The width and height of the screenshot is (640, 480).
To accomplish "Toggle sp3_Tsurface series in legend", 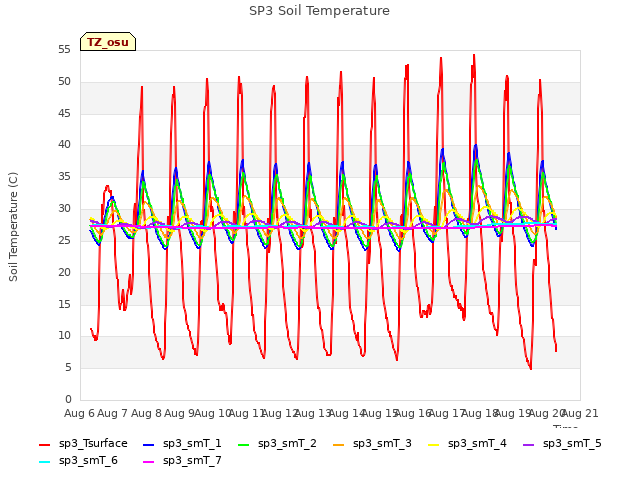I will 83,444.
